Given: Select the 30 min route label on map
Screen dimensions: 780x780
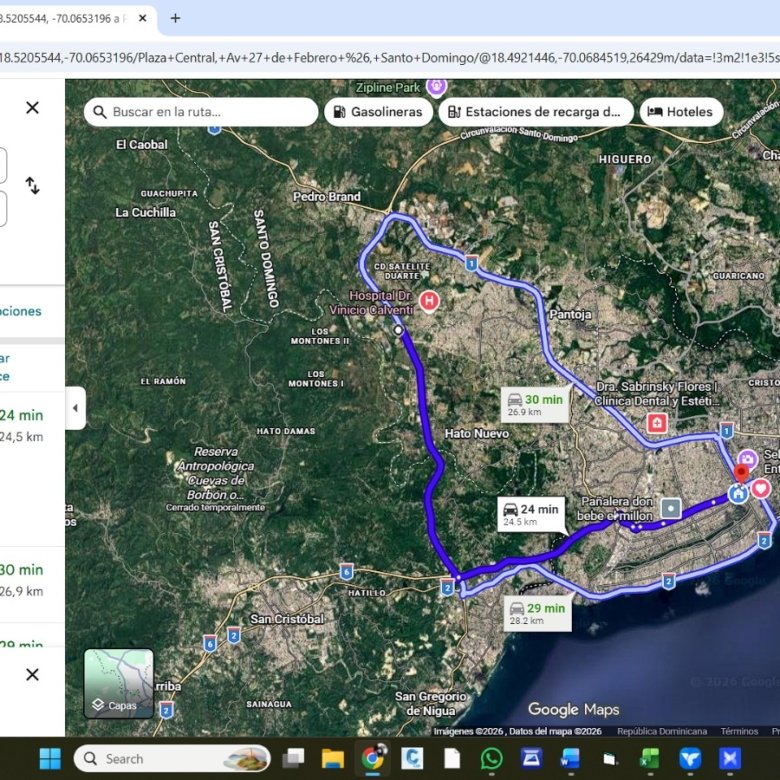Looking at the screenshot, I should (535, 405).
